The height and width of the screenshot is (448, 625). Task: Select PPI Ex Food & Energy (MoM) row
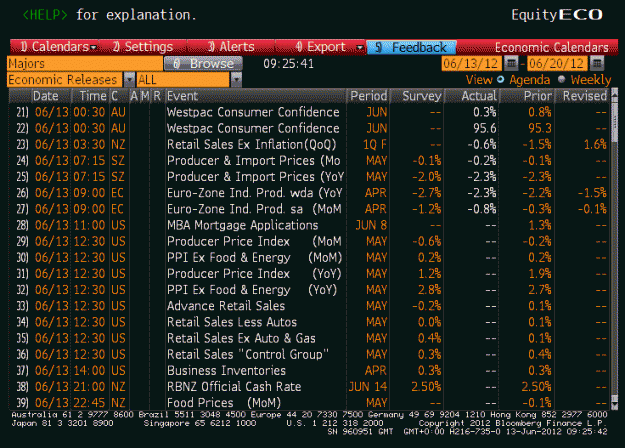309,257
